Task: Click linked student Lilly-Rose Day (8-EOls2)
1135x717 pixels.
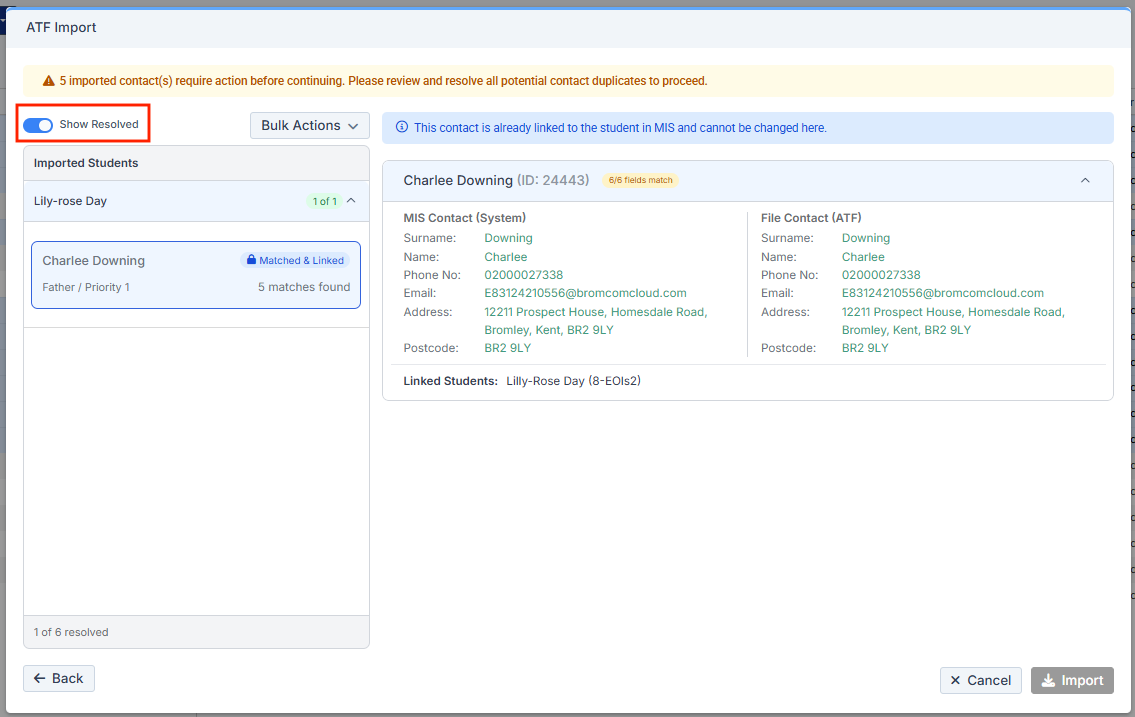Action: click(573, 381)
